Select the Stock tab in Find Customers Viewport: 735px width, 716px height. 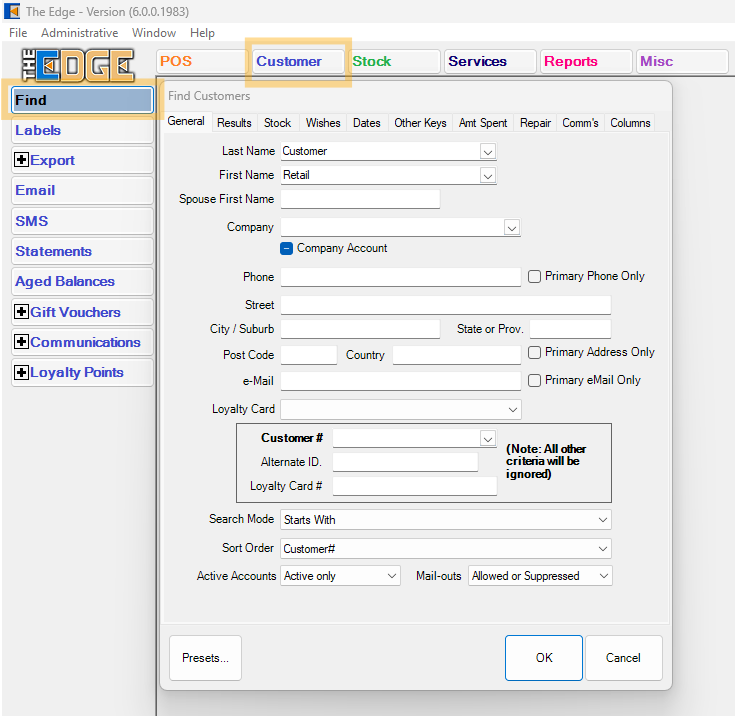pos(278,123)
